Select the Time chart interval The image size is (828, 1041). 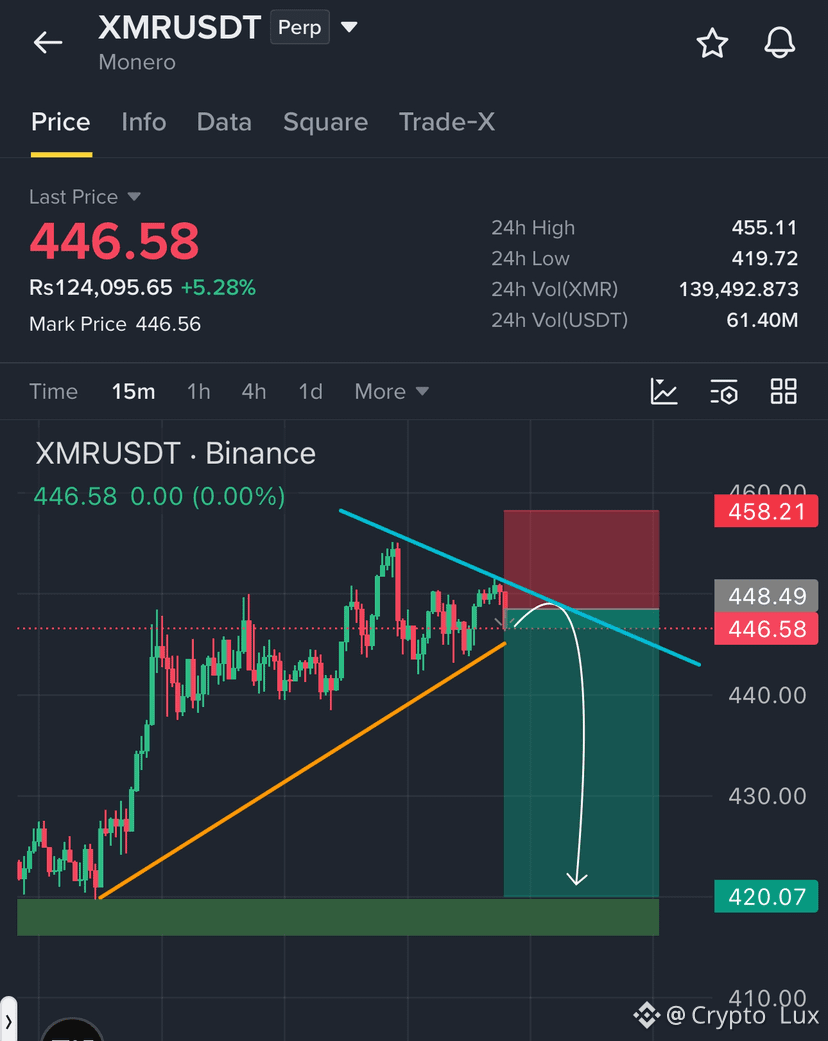pyautogui.click(x=53, y=392)
